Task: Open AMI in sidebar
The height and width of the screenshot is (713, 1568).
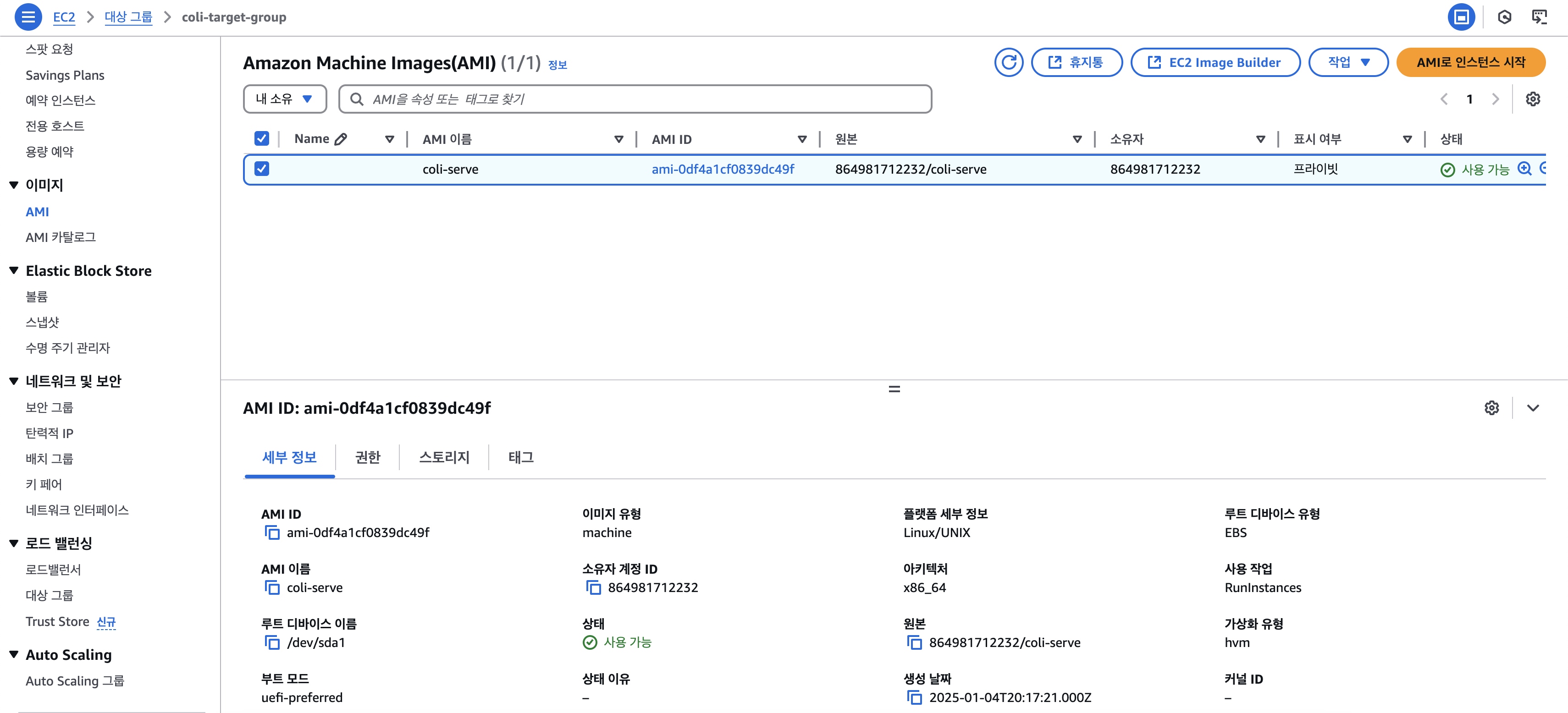Action: [37, 212]
